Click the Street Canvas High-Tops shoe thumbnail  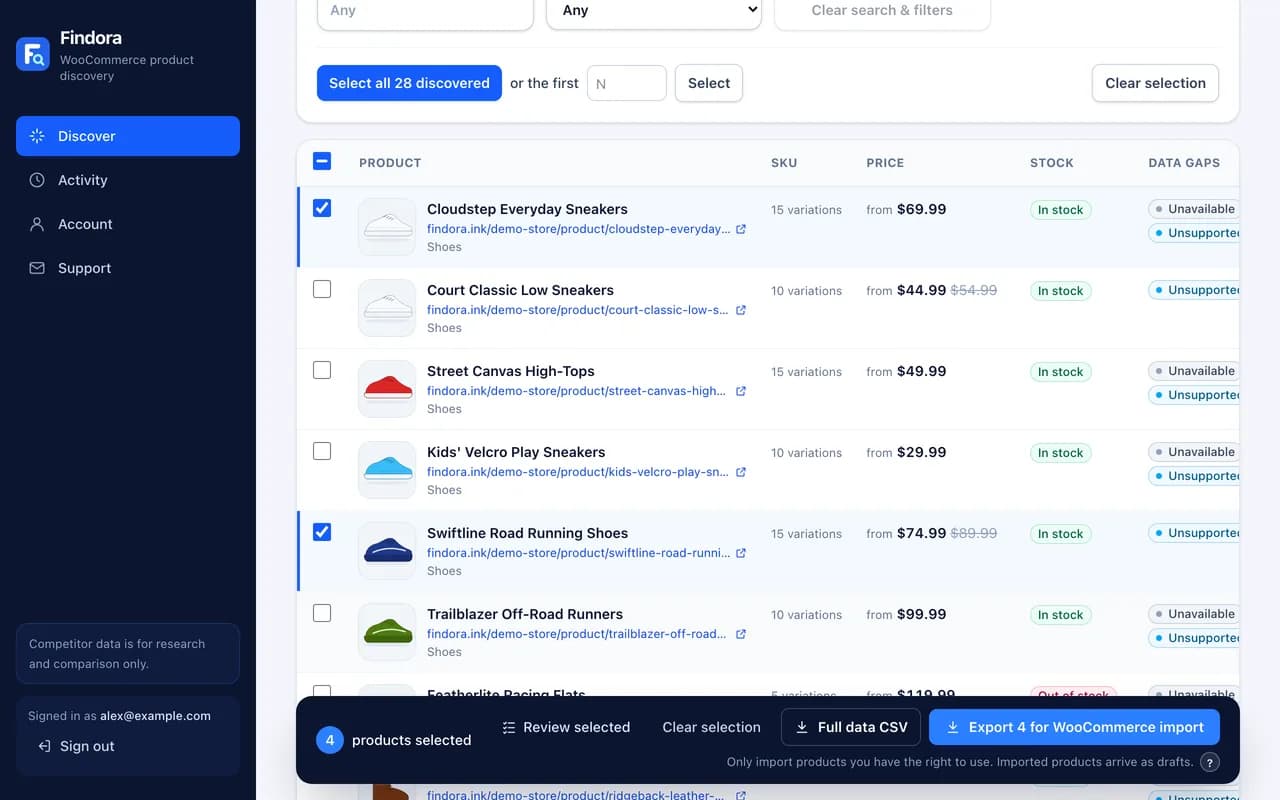(387, 389)
